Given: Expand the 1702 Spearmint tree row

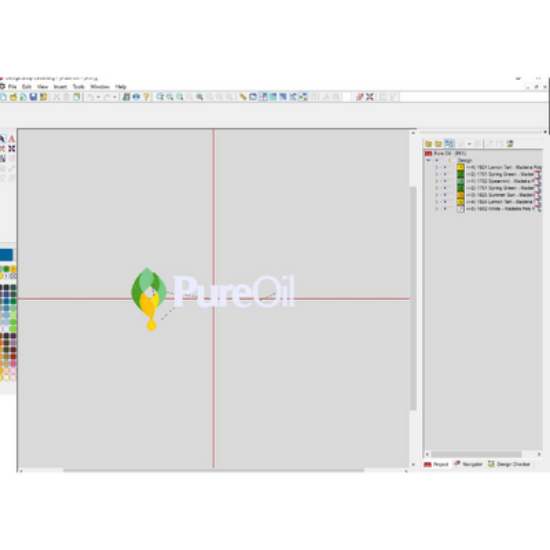Looking at the screenshot, I should point(437,181).
